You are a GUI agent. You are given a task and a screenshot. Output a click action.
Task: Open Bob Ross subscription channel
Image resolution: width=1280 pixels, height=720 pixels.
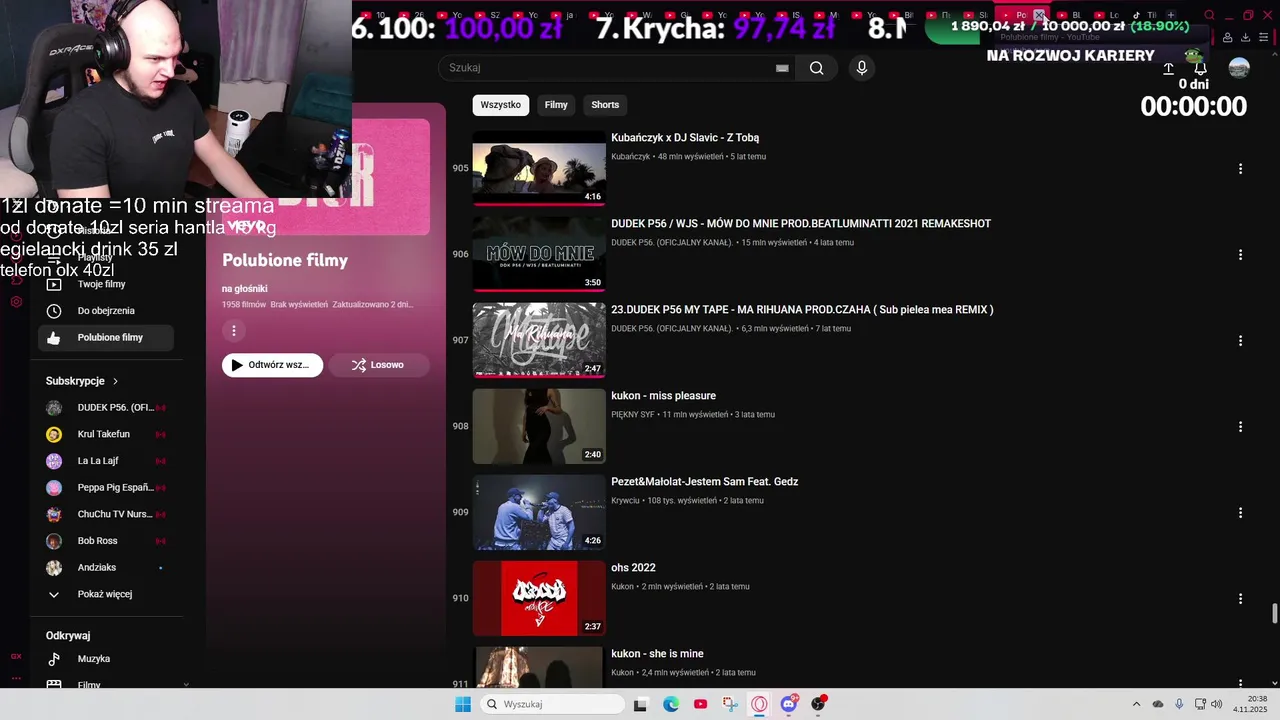coord(105,541)
